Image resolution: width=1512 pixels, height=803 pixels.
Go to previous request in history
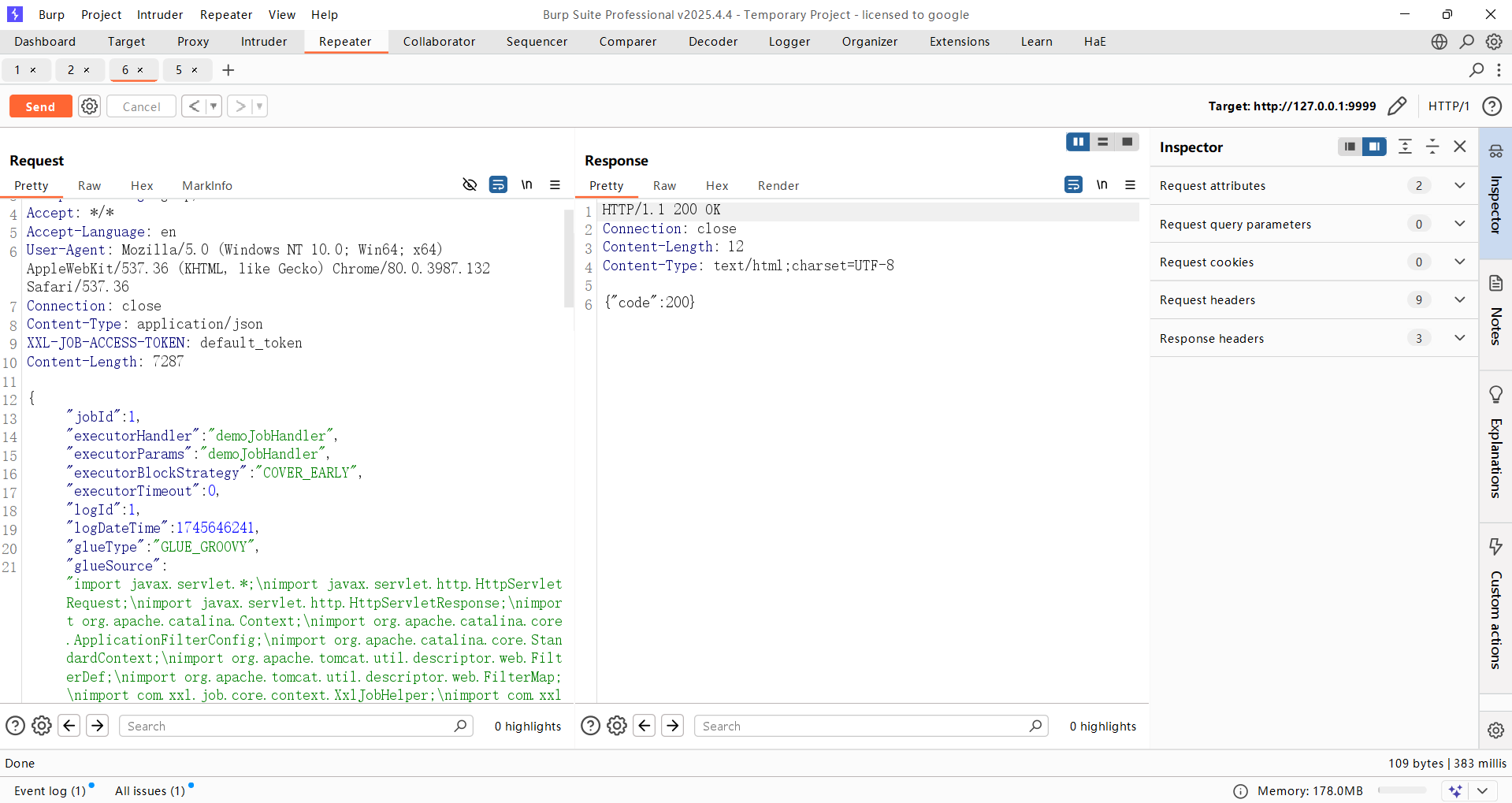(194, 106)
